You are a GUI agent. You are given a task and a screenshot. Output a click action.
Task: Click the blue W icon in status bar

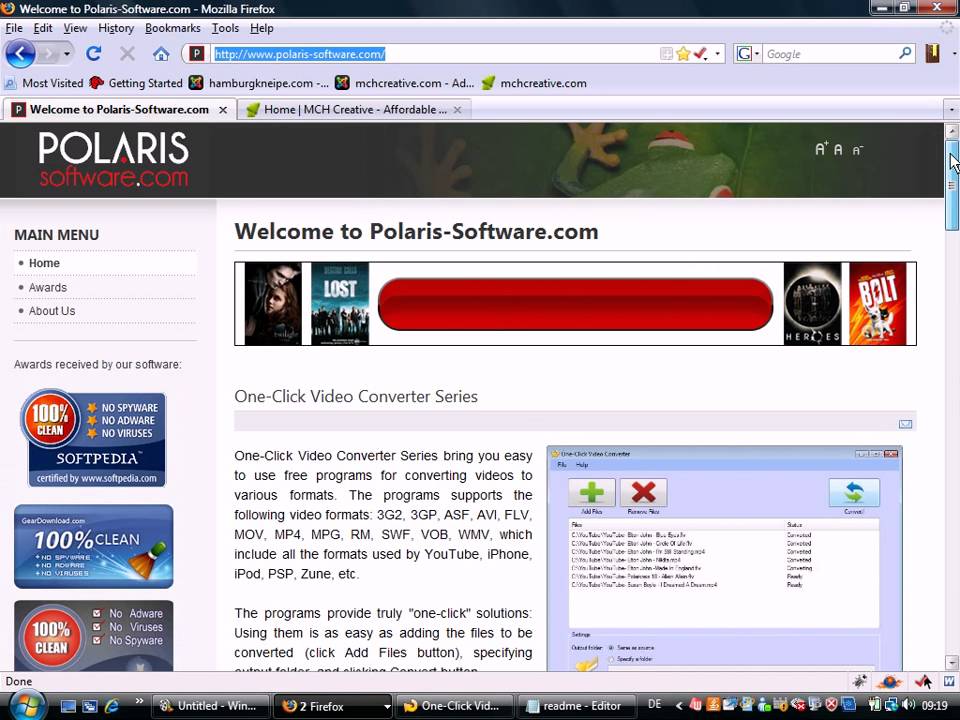[949, 681]
